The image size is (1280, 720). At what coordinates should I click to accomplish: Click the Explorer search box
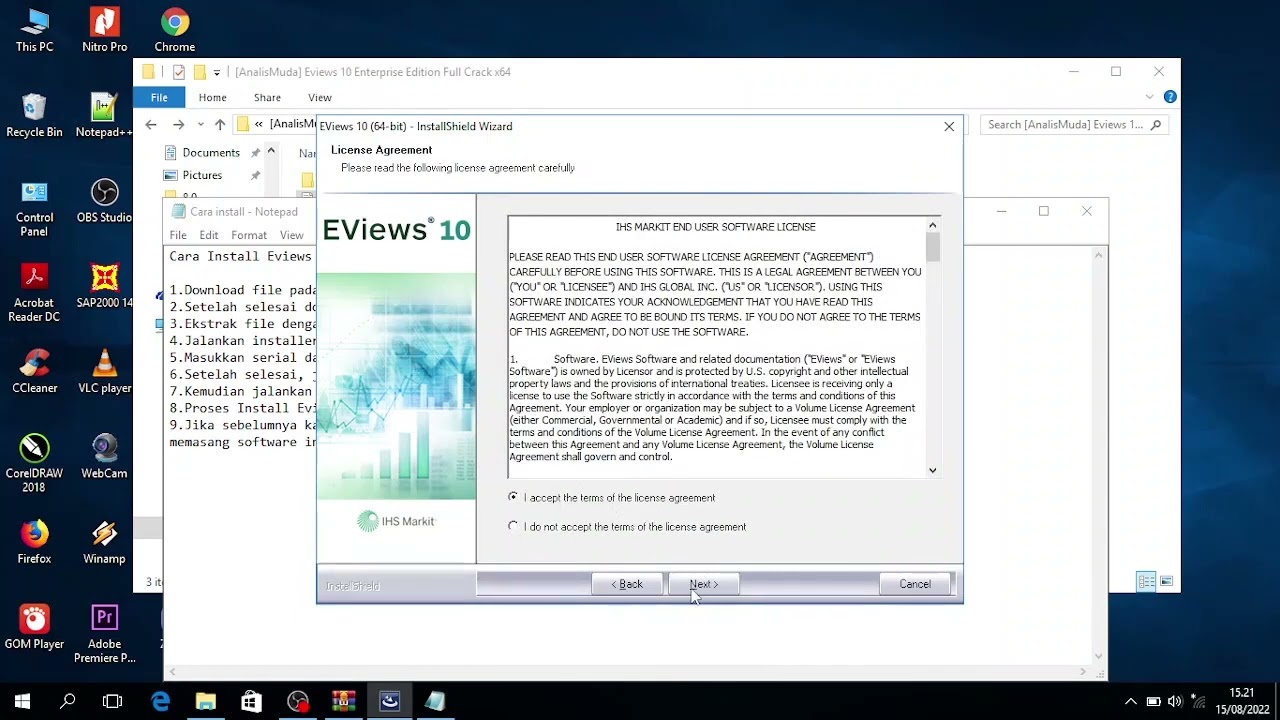click(1073, 125)
